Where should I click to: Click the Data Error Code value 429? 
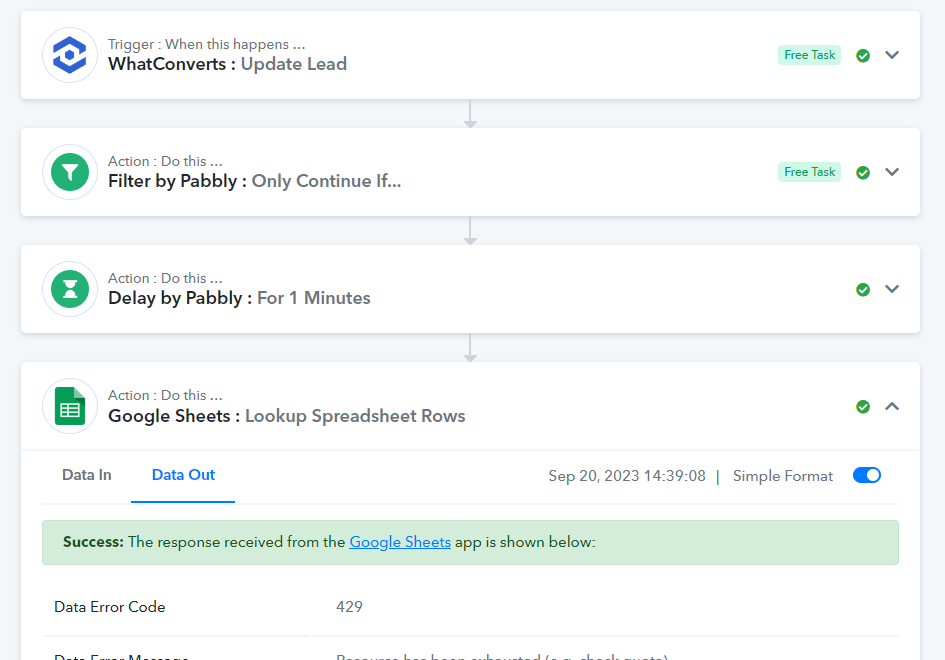pos(350,606)
